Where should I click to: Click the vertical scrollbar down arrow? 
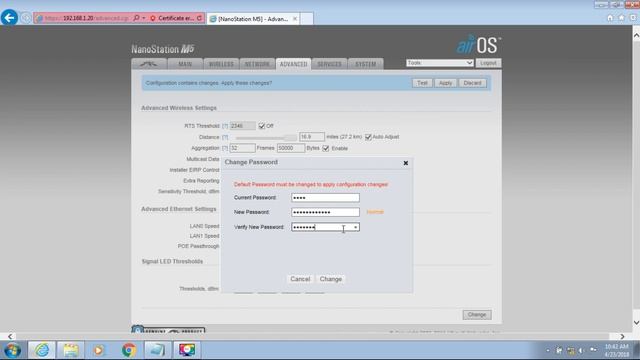[636, 322]
